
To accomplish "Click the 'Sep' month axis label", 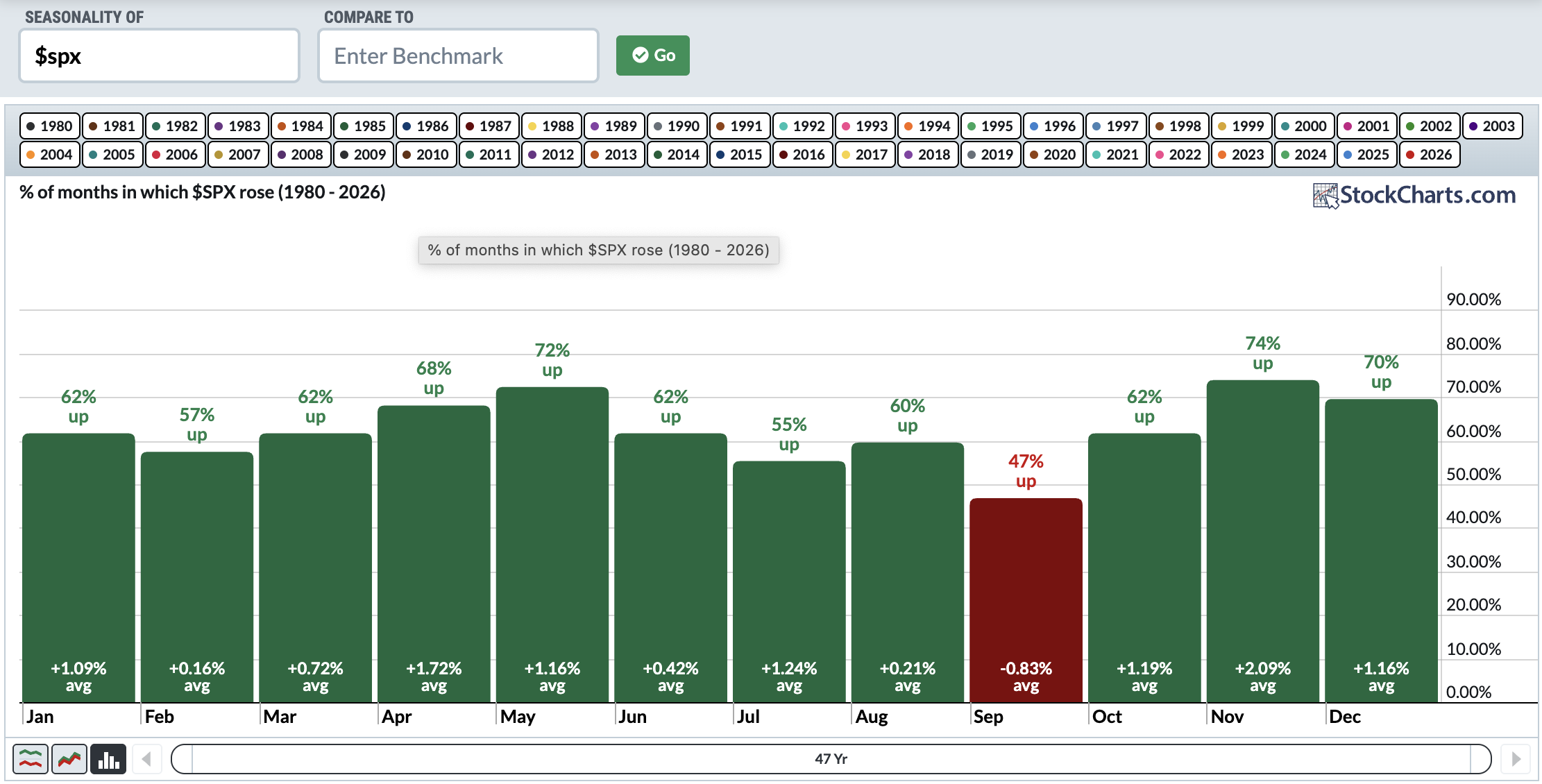I will pos(988,717).
